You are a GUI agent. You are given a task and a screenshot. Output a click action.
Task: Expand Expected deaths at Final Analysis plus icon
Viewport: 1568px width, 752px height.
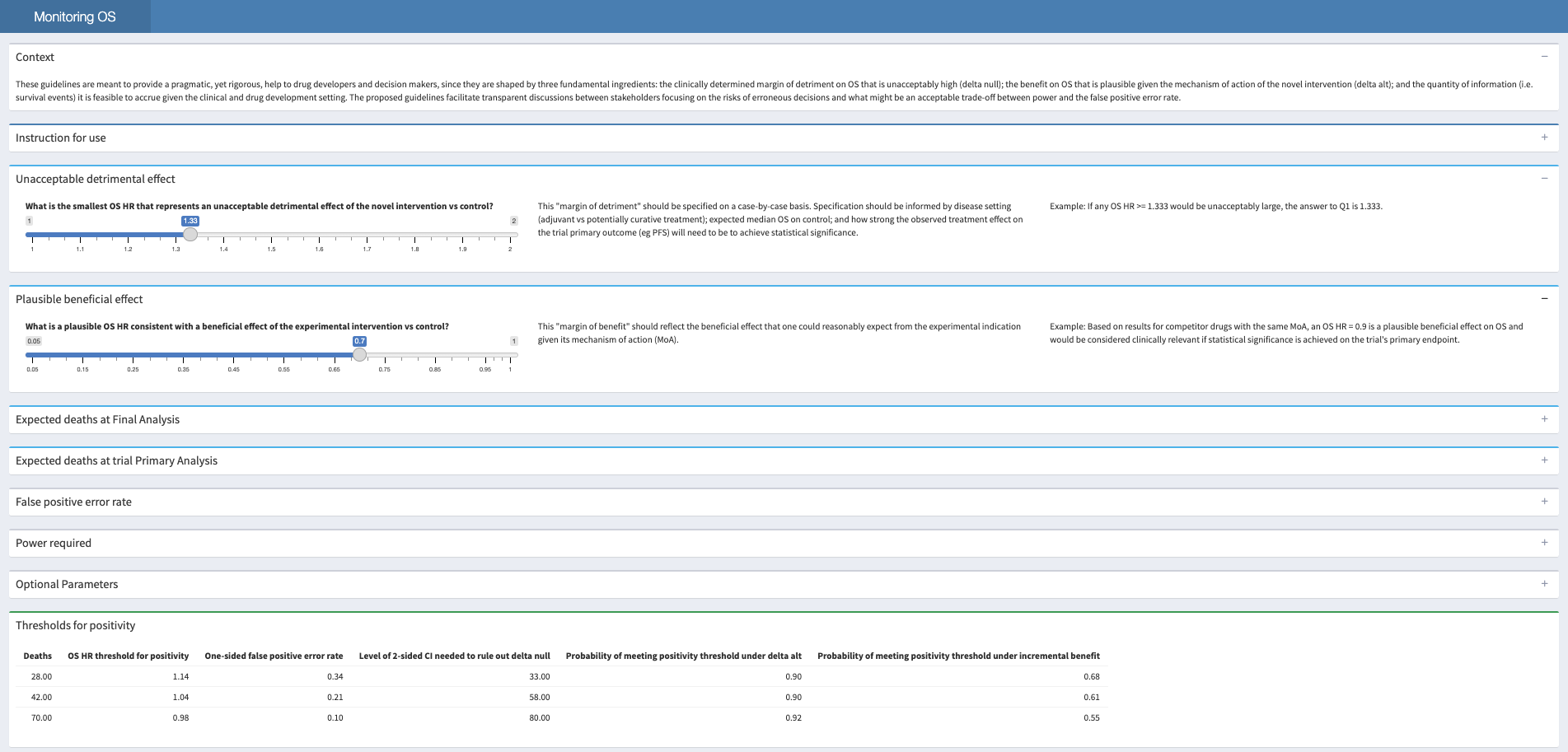coord(1544,419)
